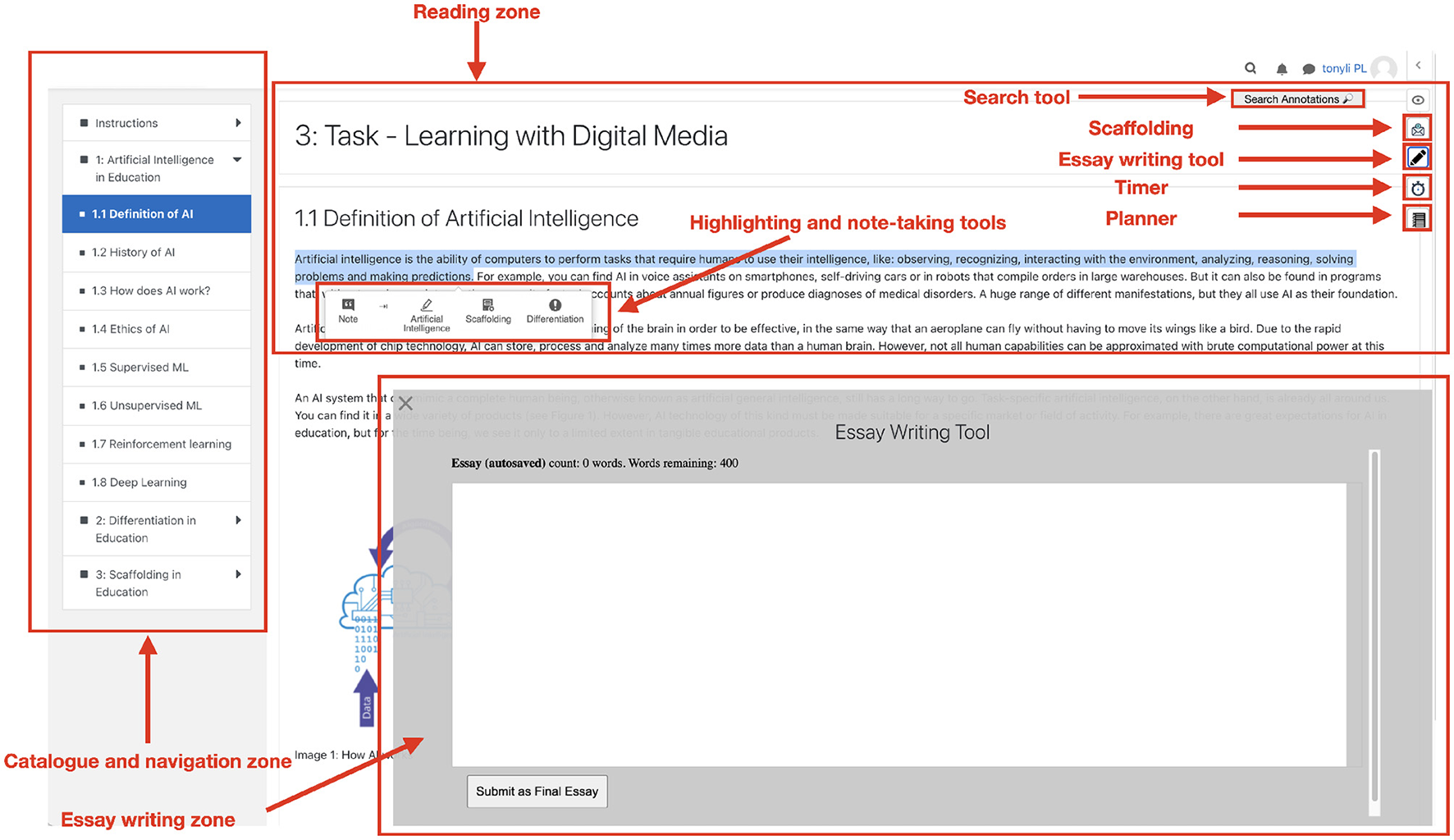Image resolution: width=1454 pixels, height=840 pixels.
Task: Expand the Differentiation in Education section
Action: click(238, 520)
